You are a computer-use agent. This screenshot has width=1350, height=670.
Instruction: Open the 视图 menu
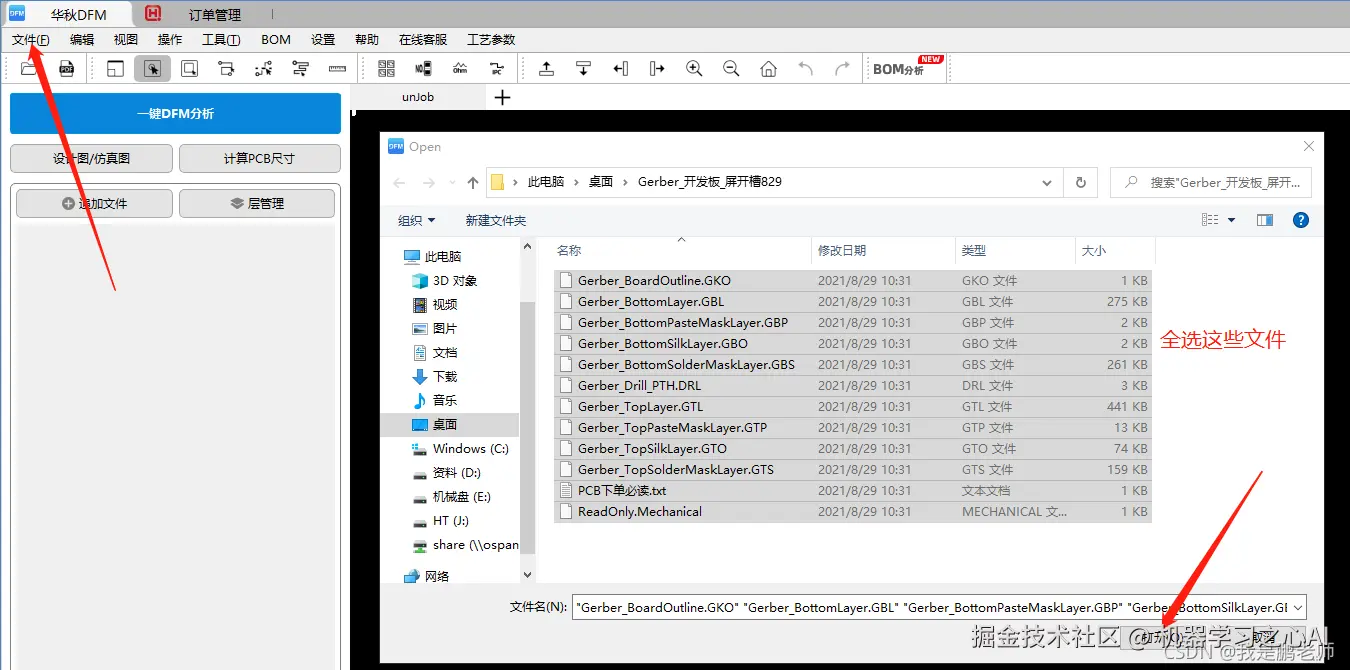coord(126,40)
